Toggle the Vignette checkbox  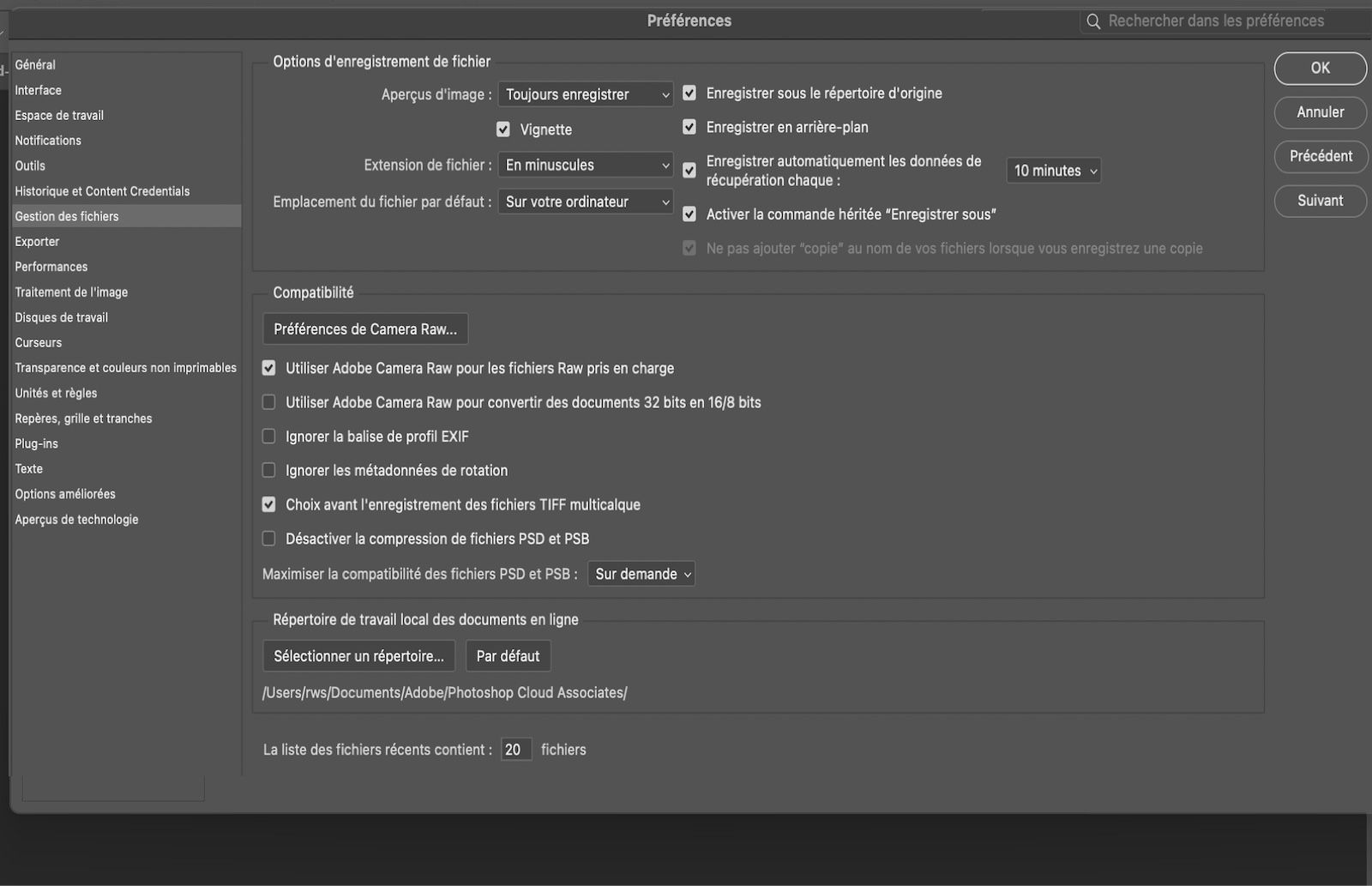coord(503,130)
